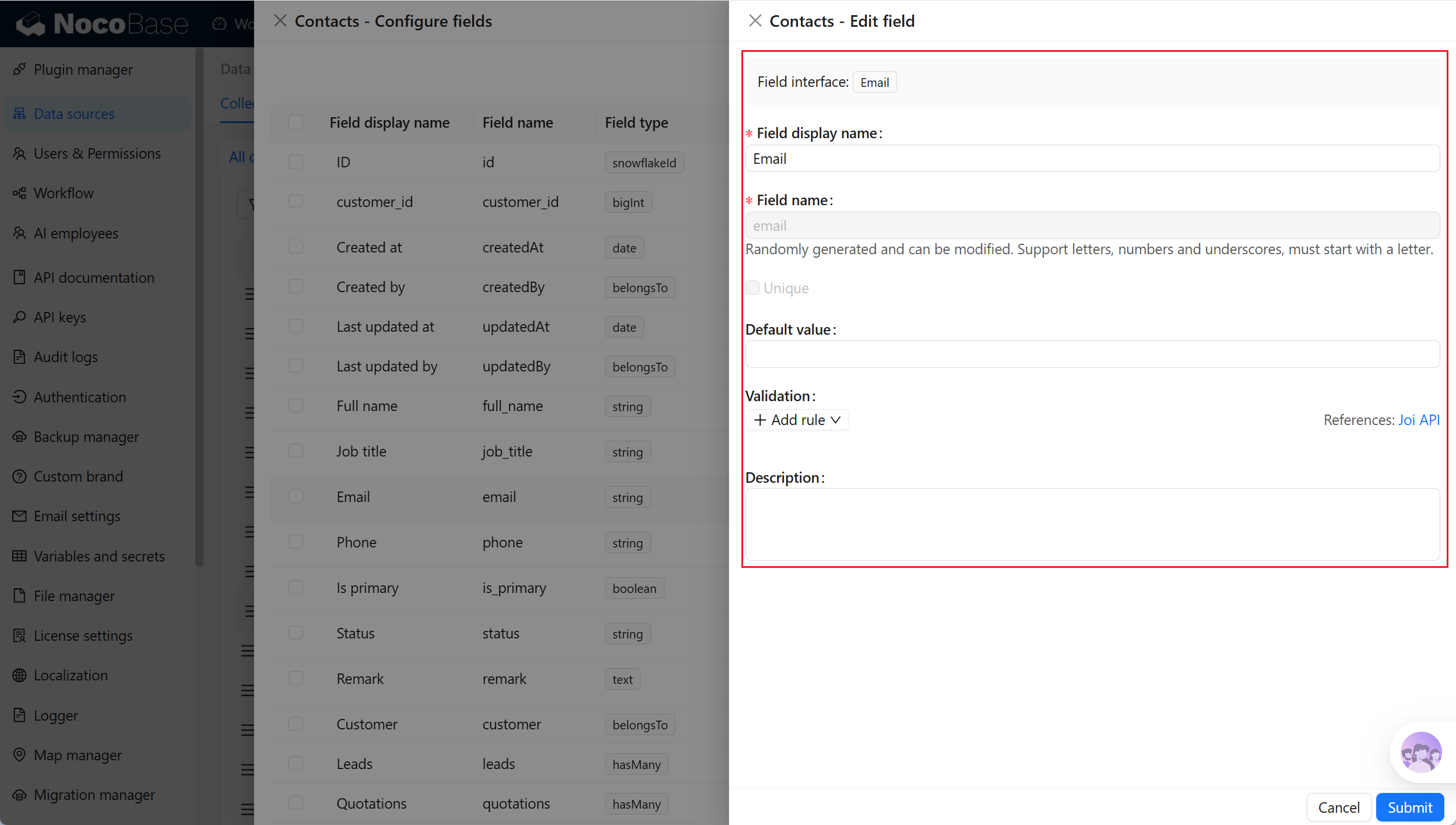Open the AI employee avatar chat
Viewport: 1456px width, 825px height.
pos(1421,752)
